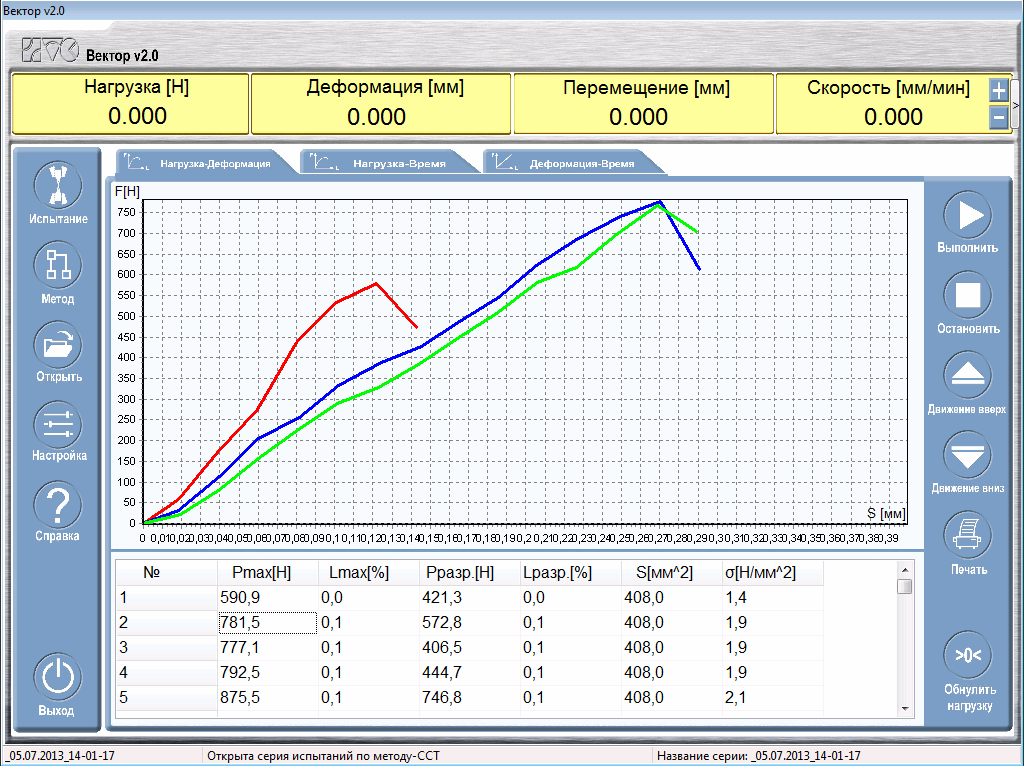Start the test with Выполнить play button
This screenshot has height=766, width=1024.
tap(967, 215)
